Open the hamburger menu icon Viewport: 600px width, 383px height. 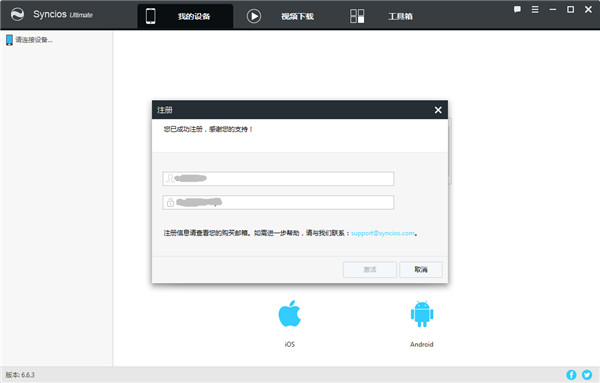[535, 10]
